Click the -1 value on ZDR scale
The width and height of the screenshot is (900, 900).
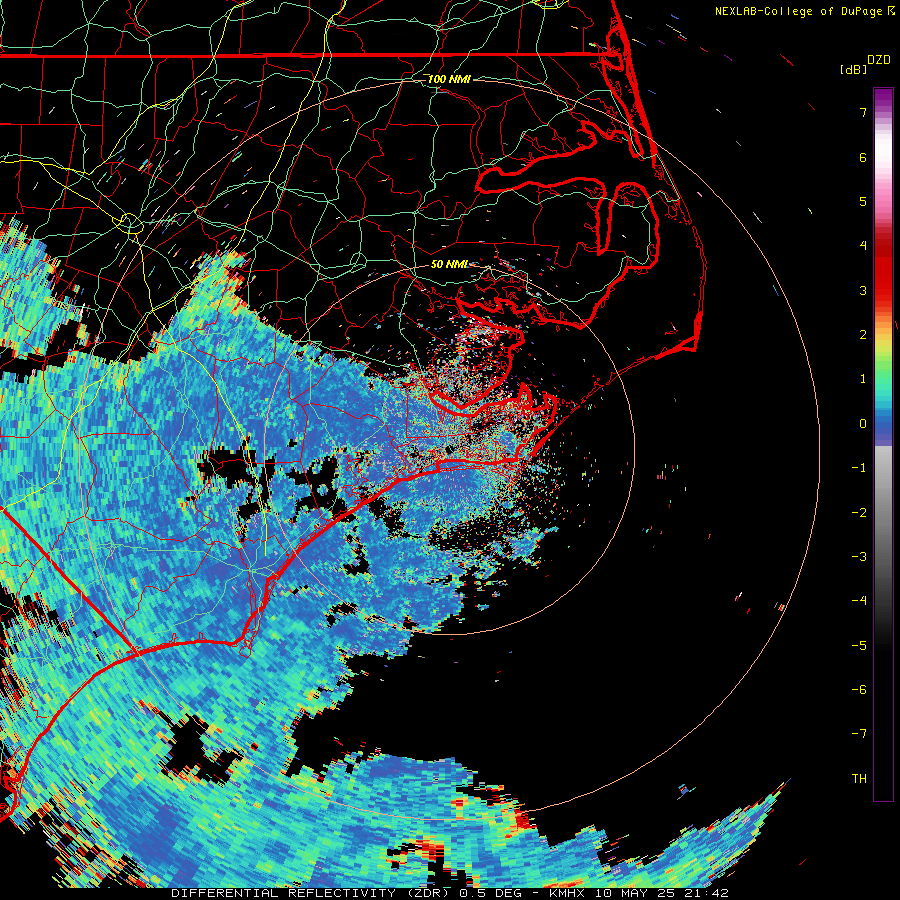click(x=859, y=468)
